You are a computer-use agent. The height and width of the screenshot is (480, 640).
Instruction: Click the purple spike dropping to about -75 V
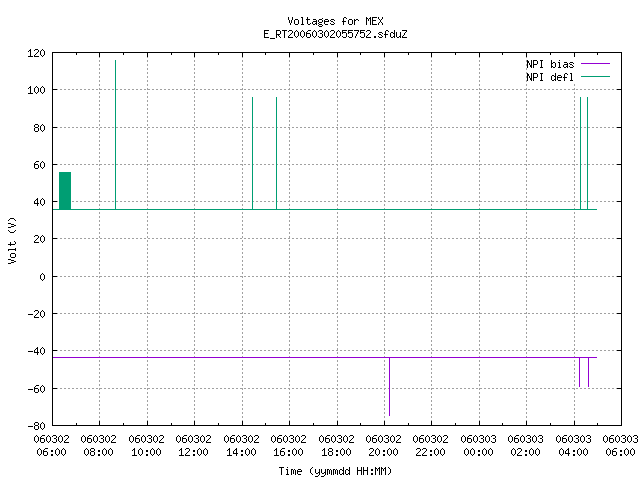click(x=389, y=387)
